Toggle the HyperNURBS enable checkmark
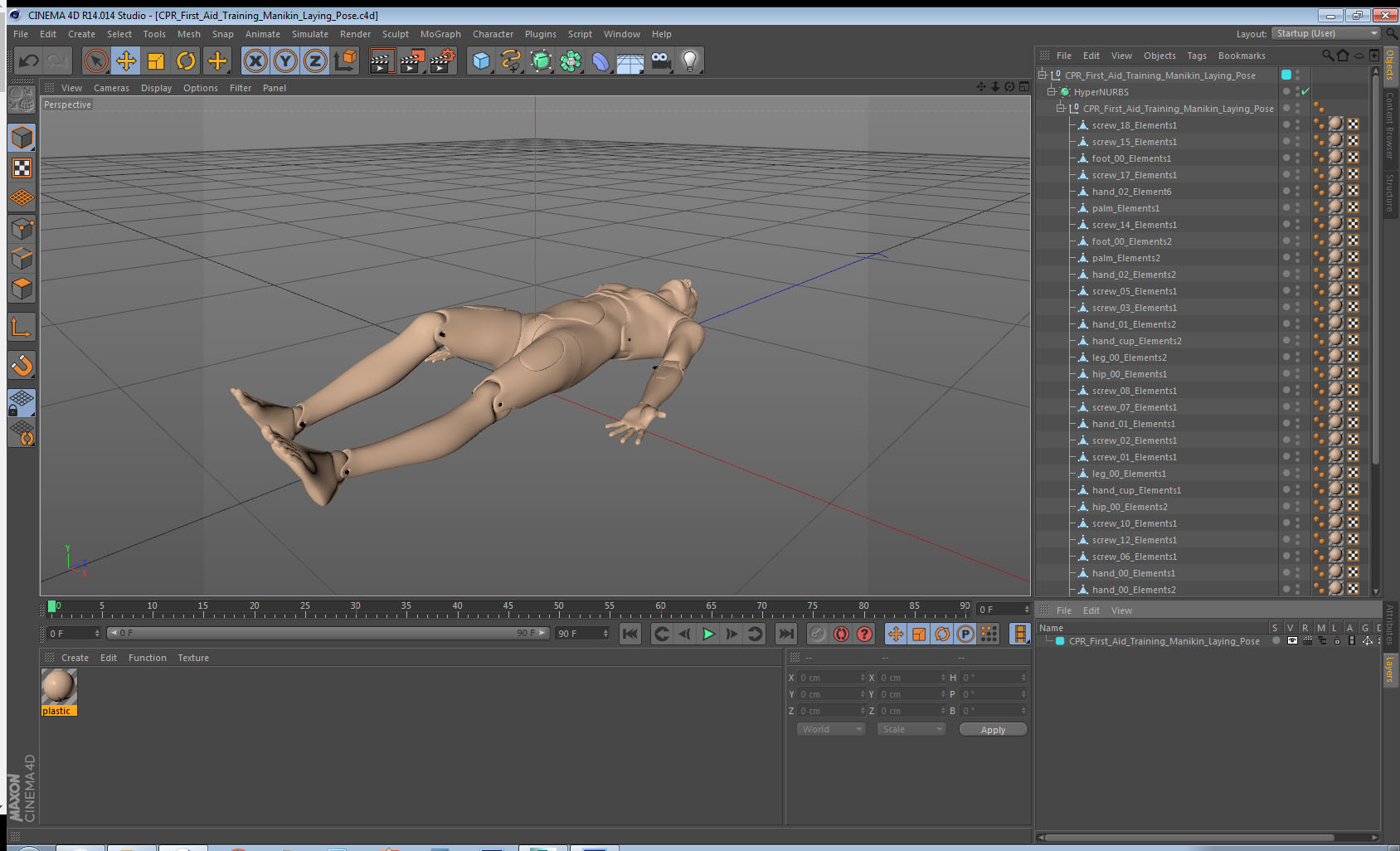The width and height of the screenshot is (1400, 851). tap(1305, 91)
